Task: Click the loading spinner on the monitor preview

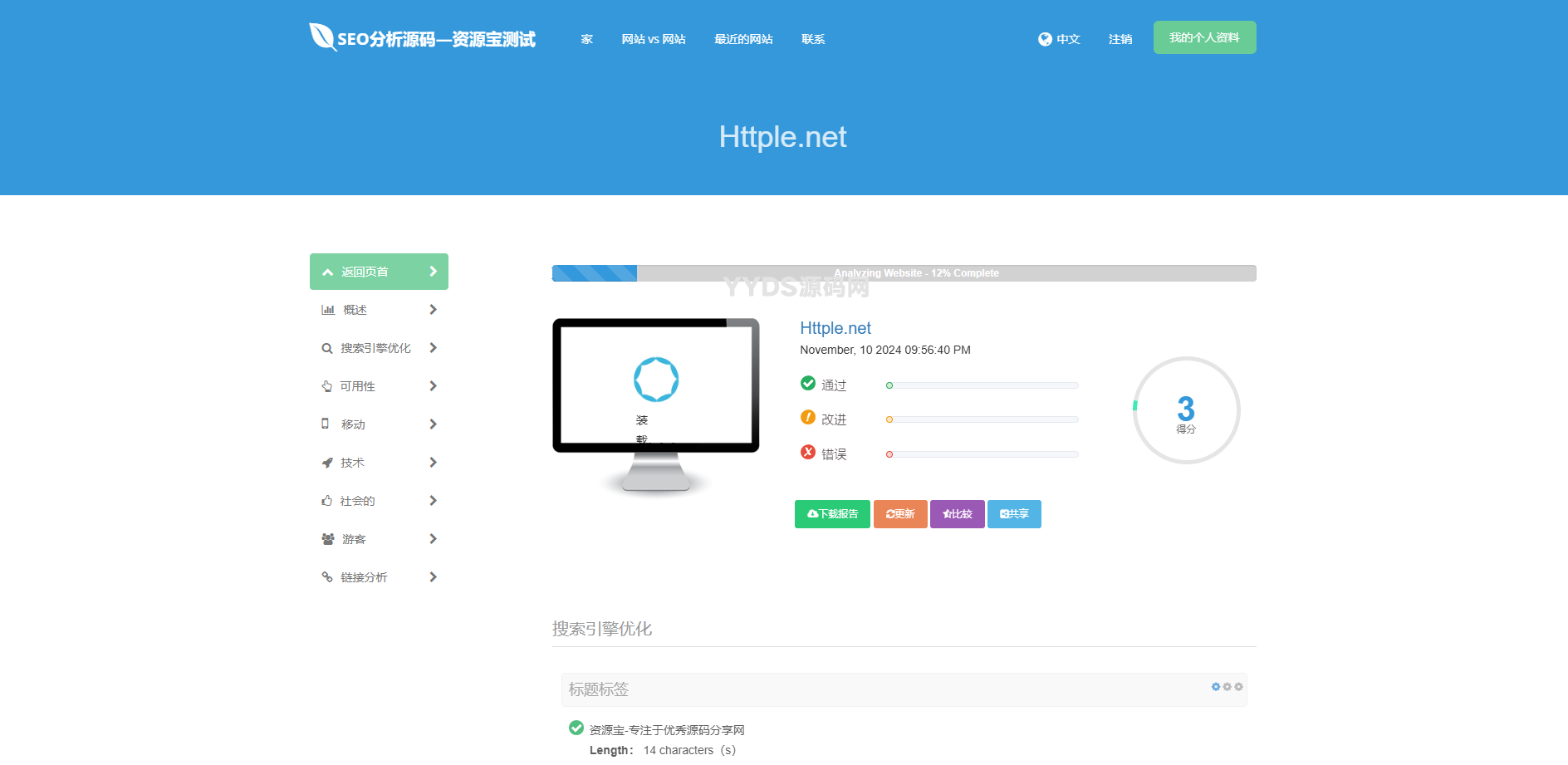Action: (x=656, y=380)
